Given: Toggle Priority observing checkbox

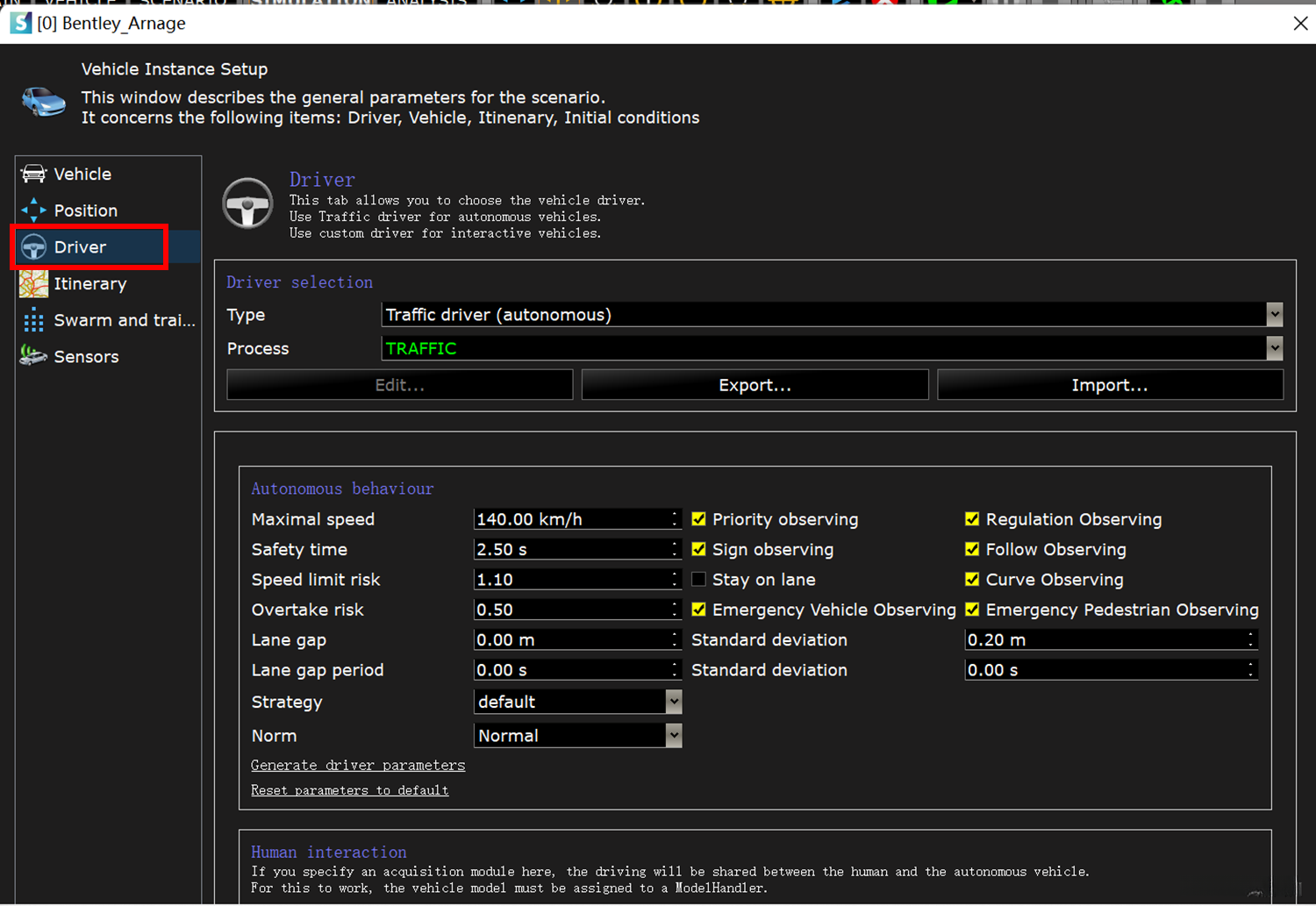Looking at the screenshot, I should click(x=698, y=519).
